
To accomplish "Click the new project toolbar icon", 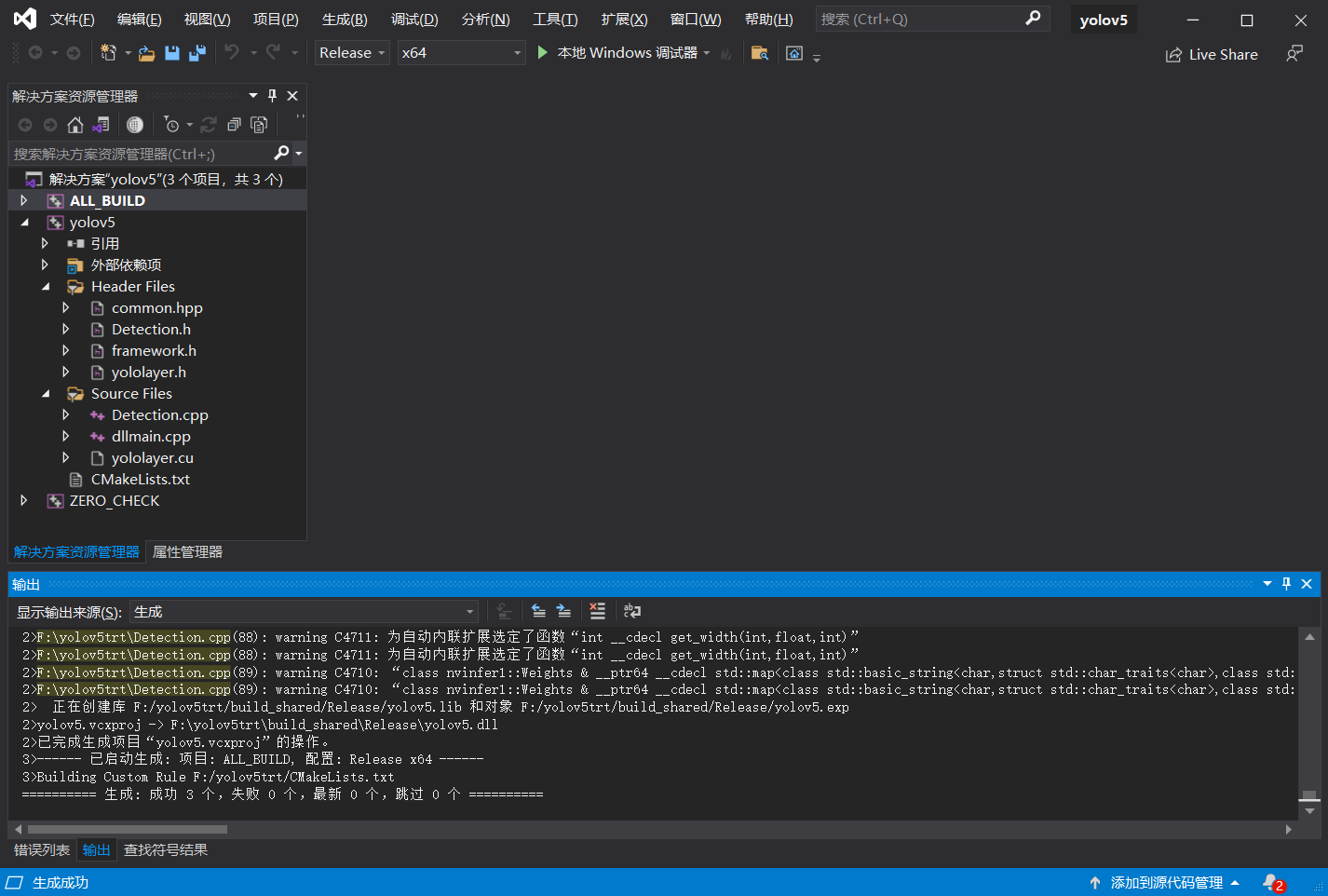I will coord(109,53).
